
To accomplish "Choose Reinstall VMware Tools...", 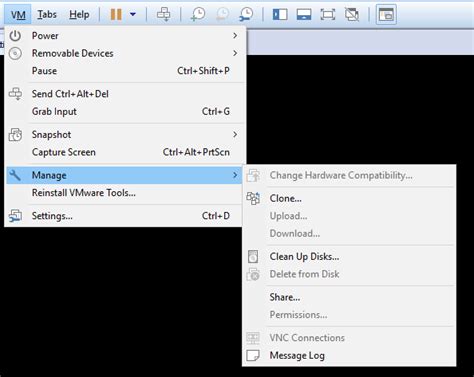I will pyautogui.click(x=125, y=193).
